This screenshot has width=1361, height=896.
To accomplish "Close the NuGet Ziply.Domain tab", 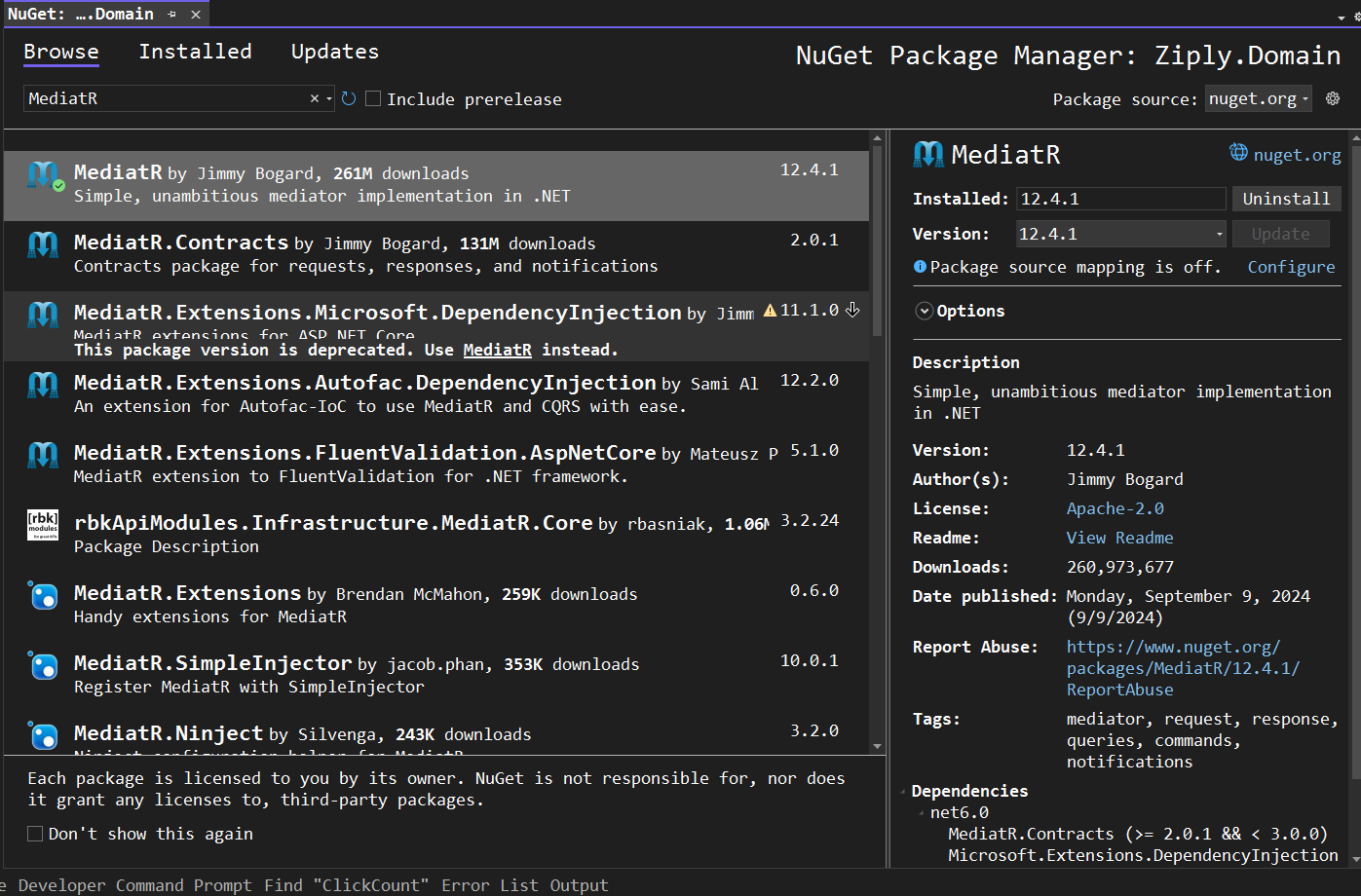I will 196,14.
